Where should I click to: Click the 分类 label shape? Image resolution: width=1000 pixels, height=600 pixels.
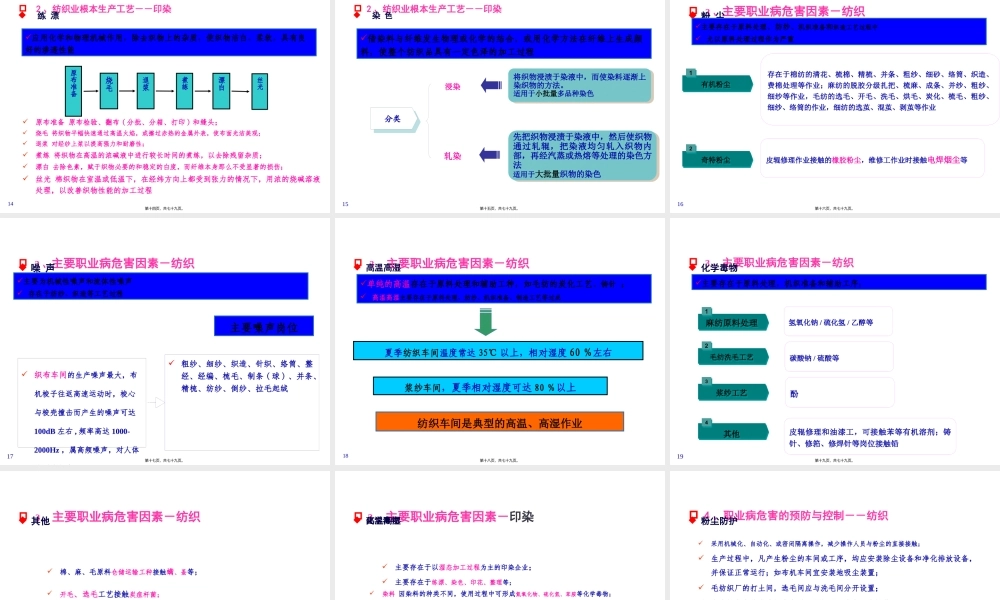pos(394,119)
